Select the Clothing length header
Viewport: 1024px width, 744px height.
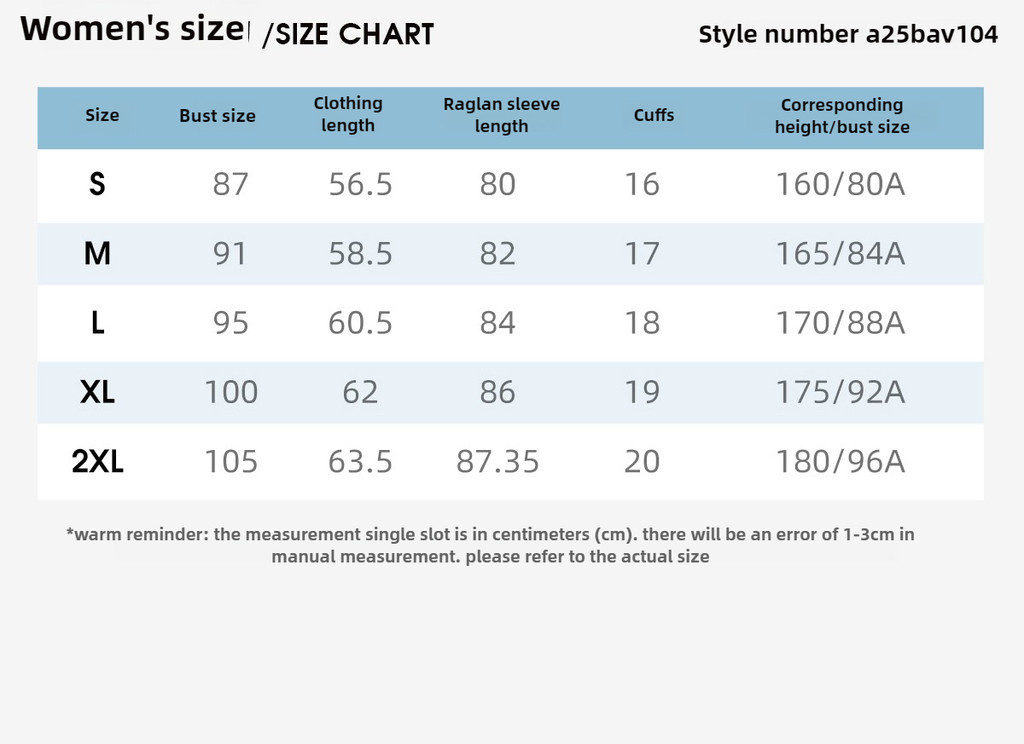348,114
